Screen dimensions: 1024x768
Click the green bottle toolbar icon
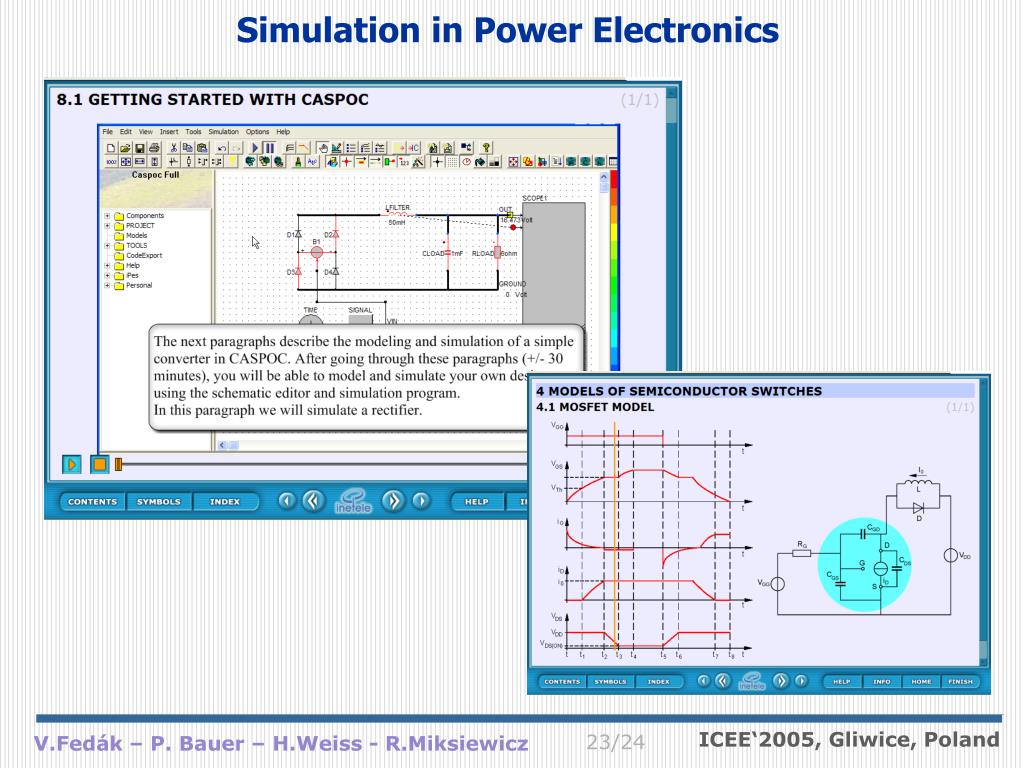[298, 161]
